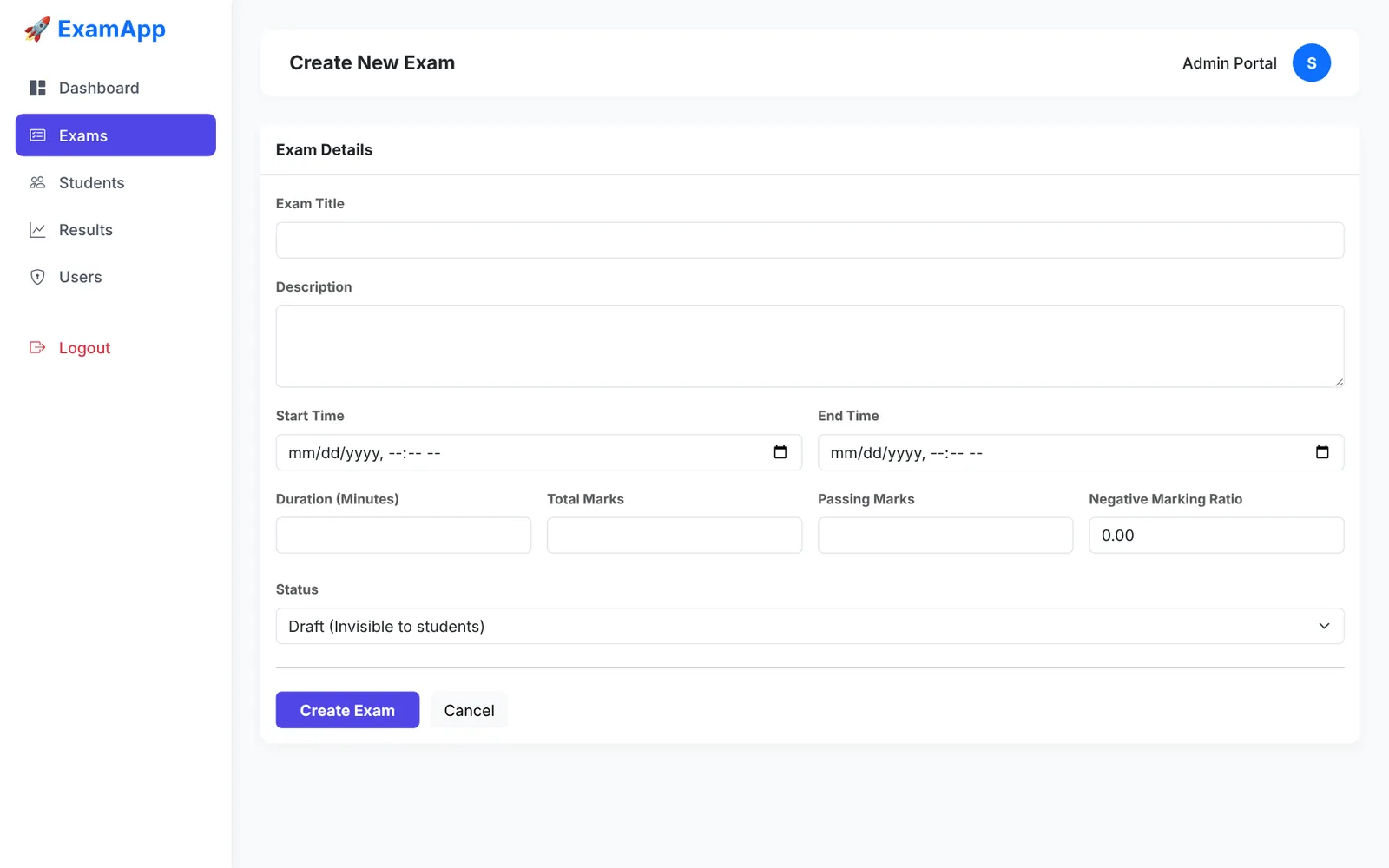
Task: Click the blue S user avatar
Action: (x=1311, y=62)
